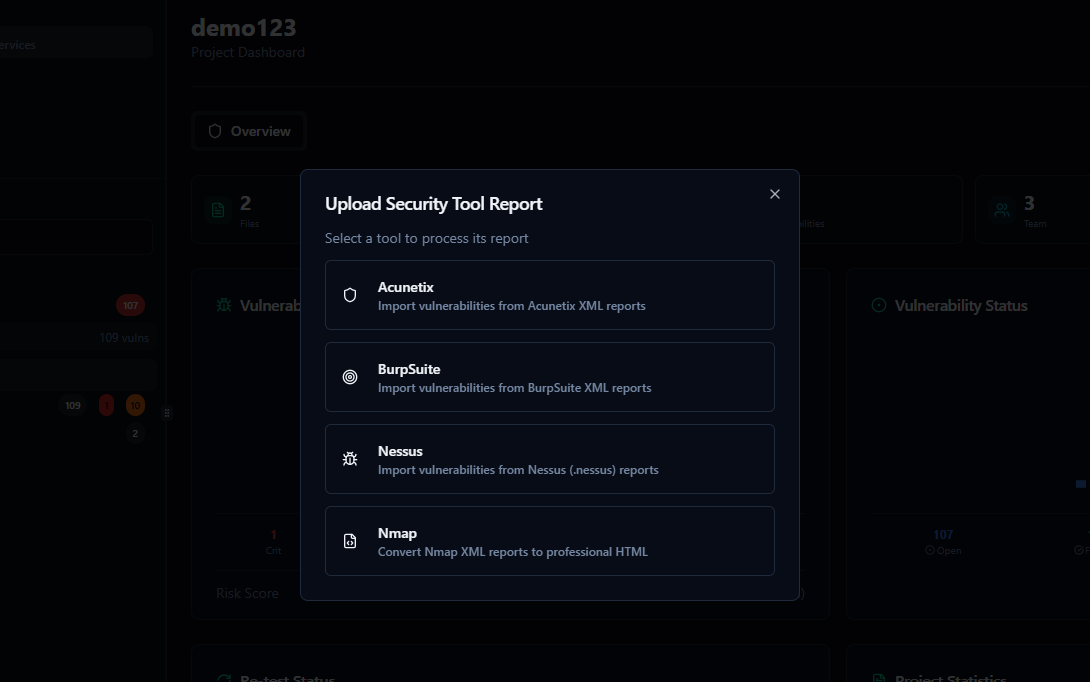The image size is (1090, 682).
Task: Choose Nmap XML to HTML conversion option
Action: 549,541
